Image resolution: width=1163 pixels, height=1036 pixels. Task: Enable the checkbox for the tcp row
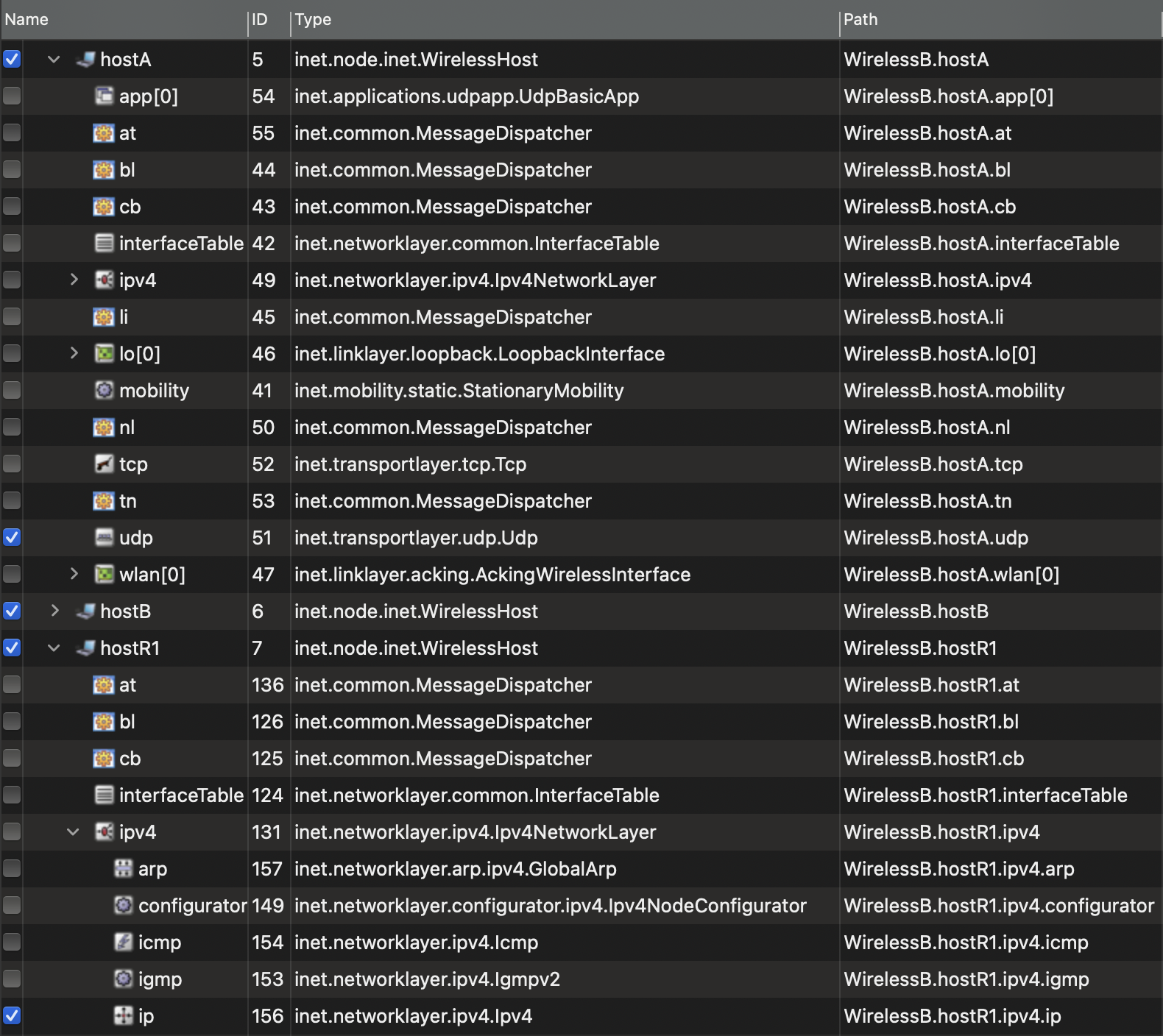click(x=12, y=464)
